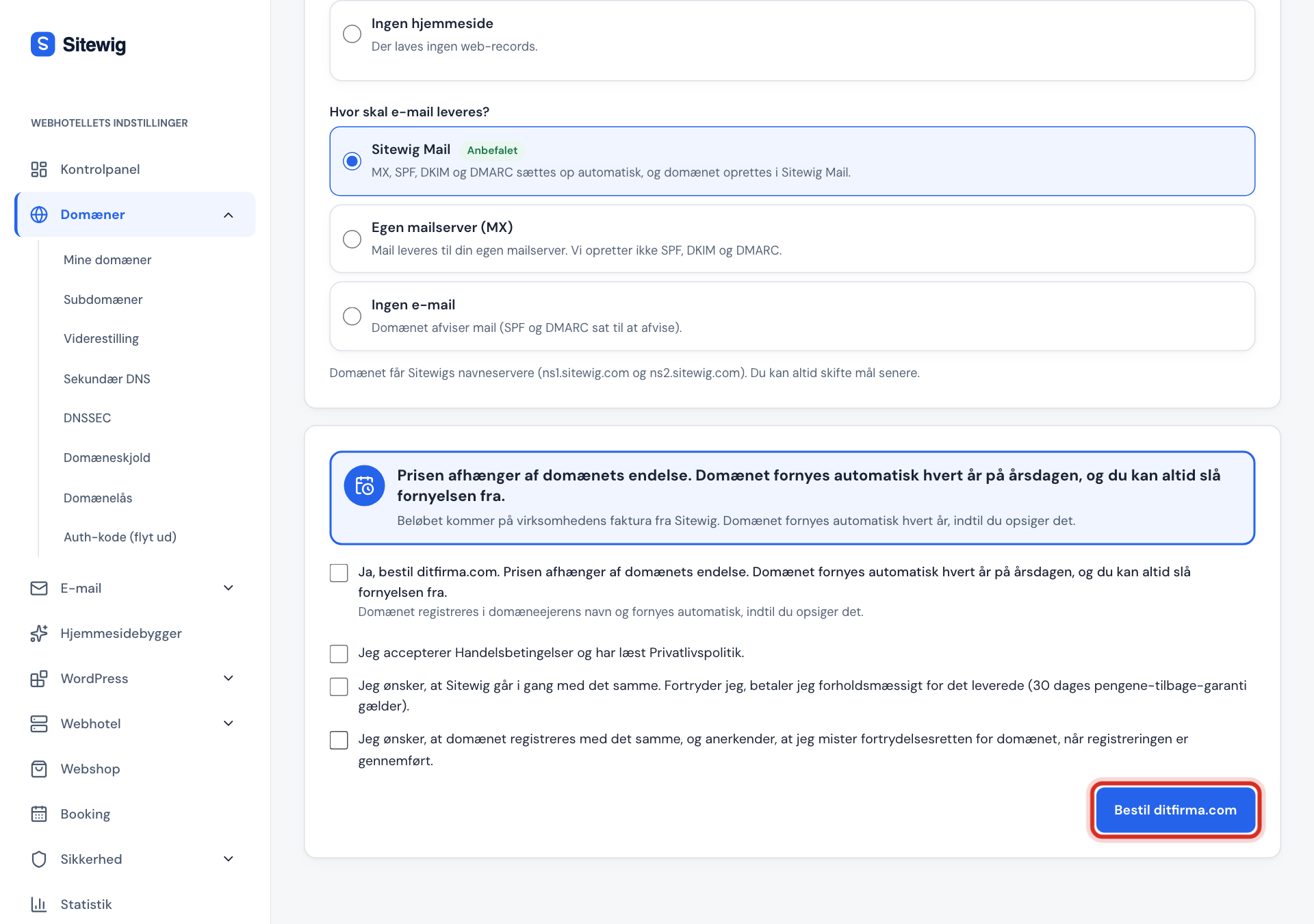Click the Booking calendar icon
This screenshot has height=924, width=1314.
point(39,814)
